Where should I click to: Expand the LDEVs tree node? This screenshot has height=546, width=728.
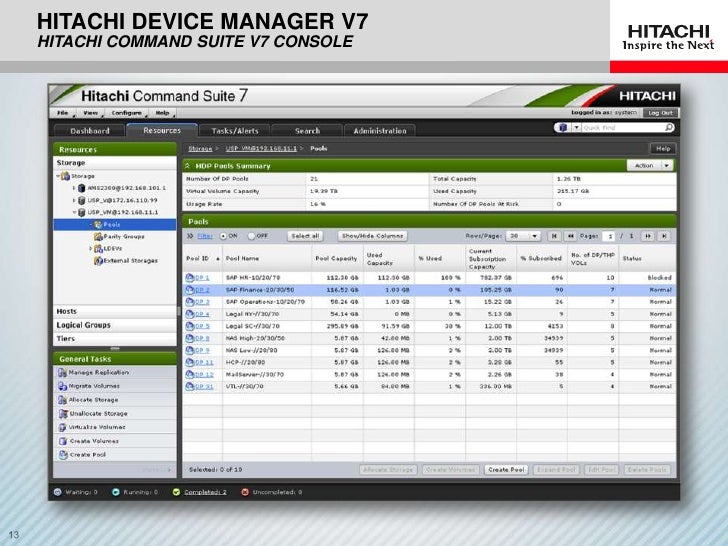coord(91,248)
